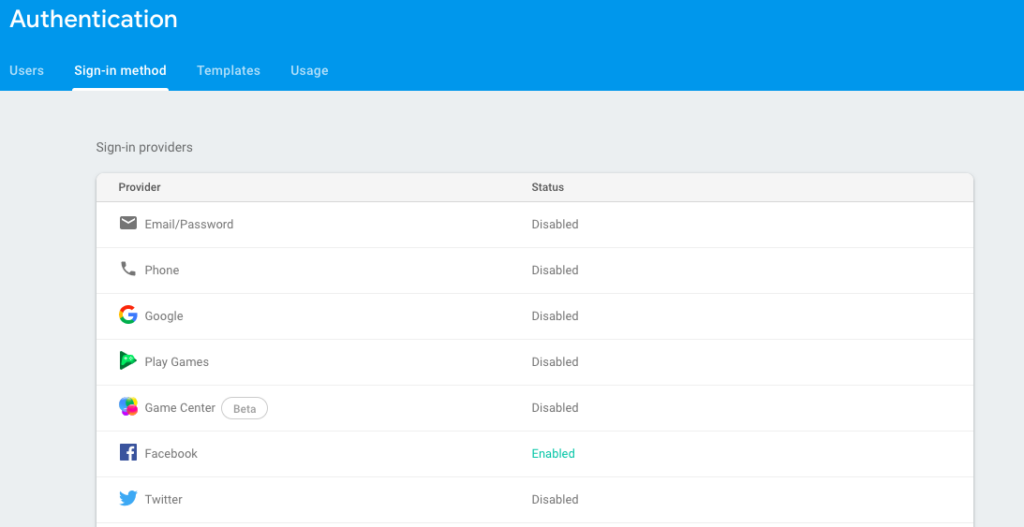This screenshot has width=1024, height=527.
Task: Click the Email/Password envelope icon
Action: point(128,223)
